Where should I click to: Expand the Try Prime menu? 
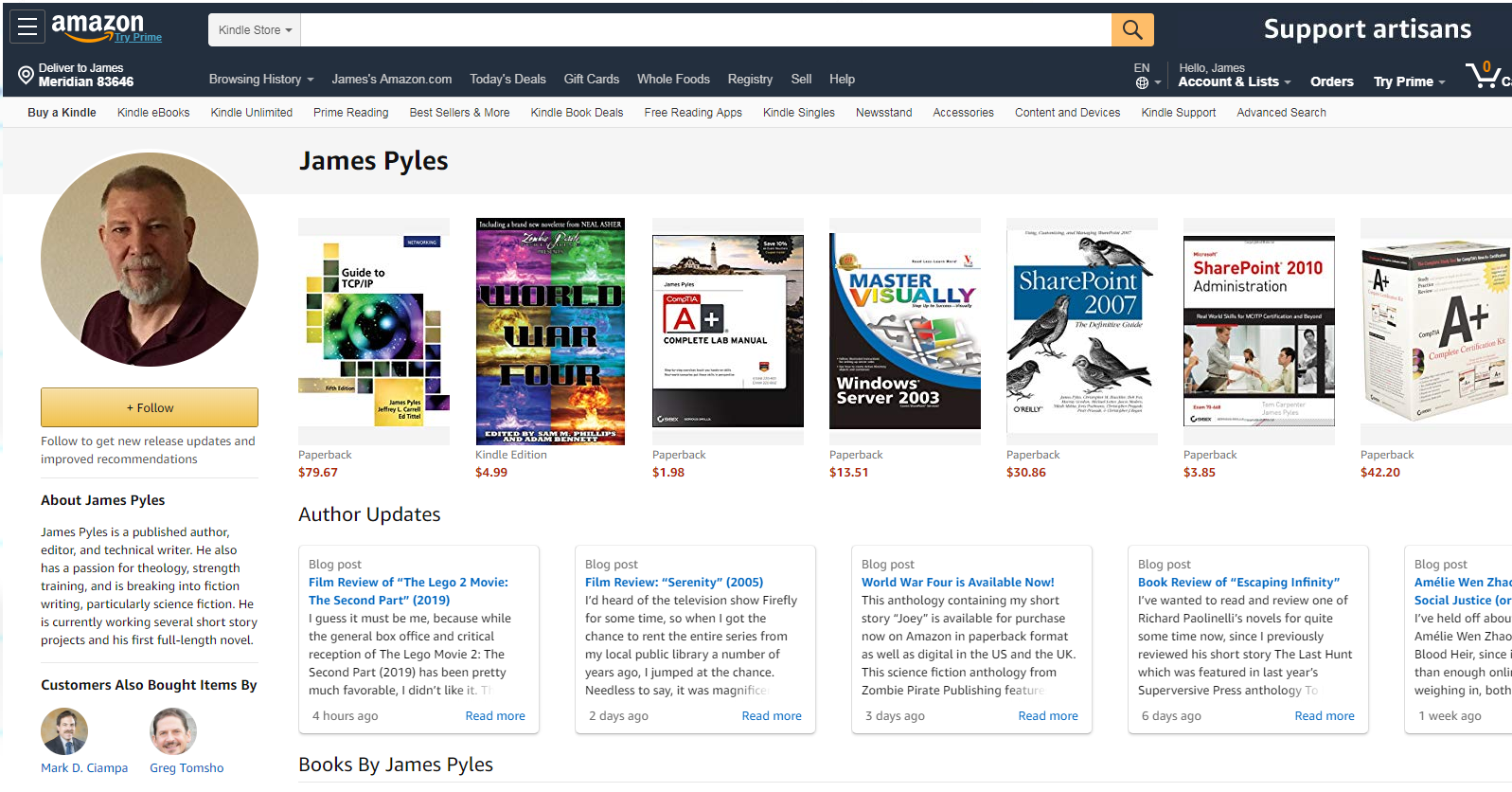point(1409,81)
